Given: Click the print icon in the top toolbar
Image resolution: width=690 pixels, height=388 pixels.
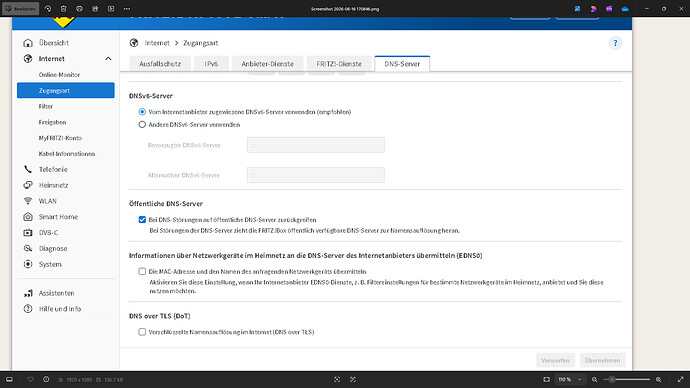Looking at the screenshot, I should (79, 8).
